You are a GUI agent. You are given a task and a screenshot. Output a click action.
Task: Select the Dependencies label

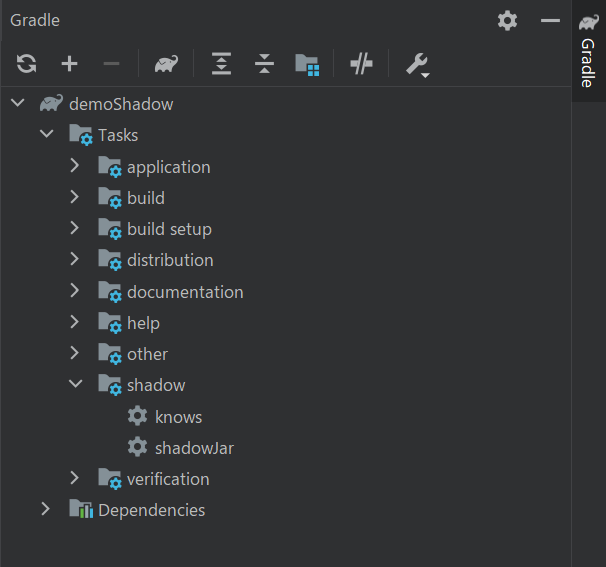coord(152,510)
